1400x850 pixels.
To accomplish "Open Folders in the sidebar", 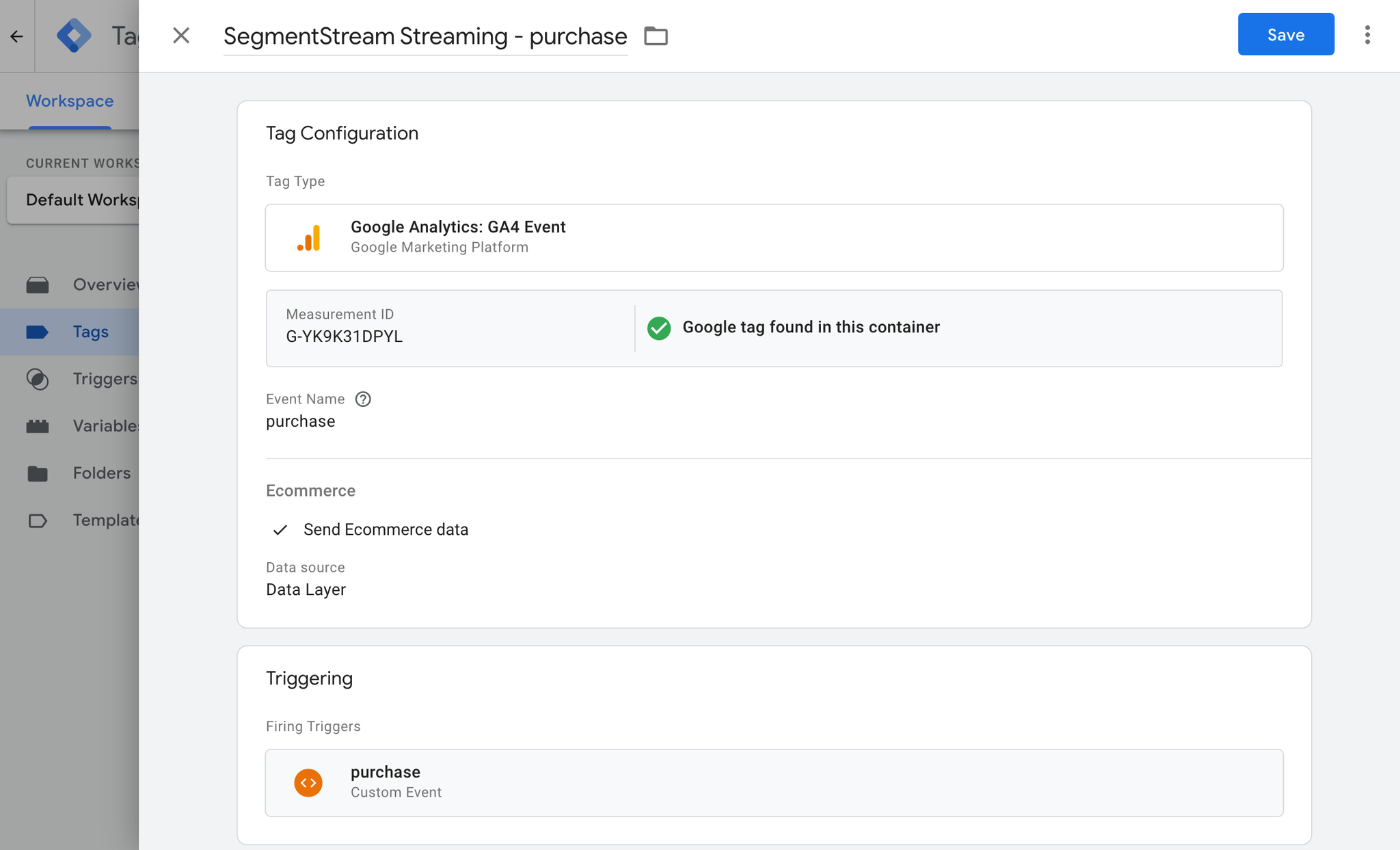I will (70, 473).
